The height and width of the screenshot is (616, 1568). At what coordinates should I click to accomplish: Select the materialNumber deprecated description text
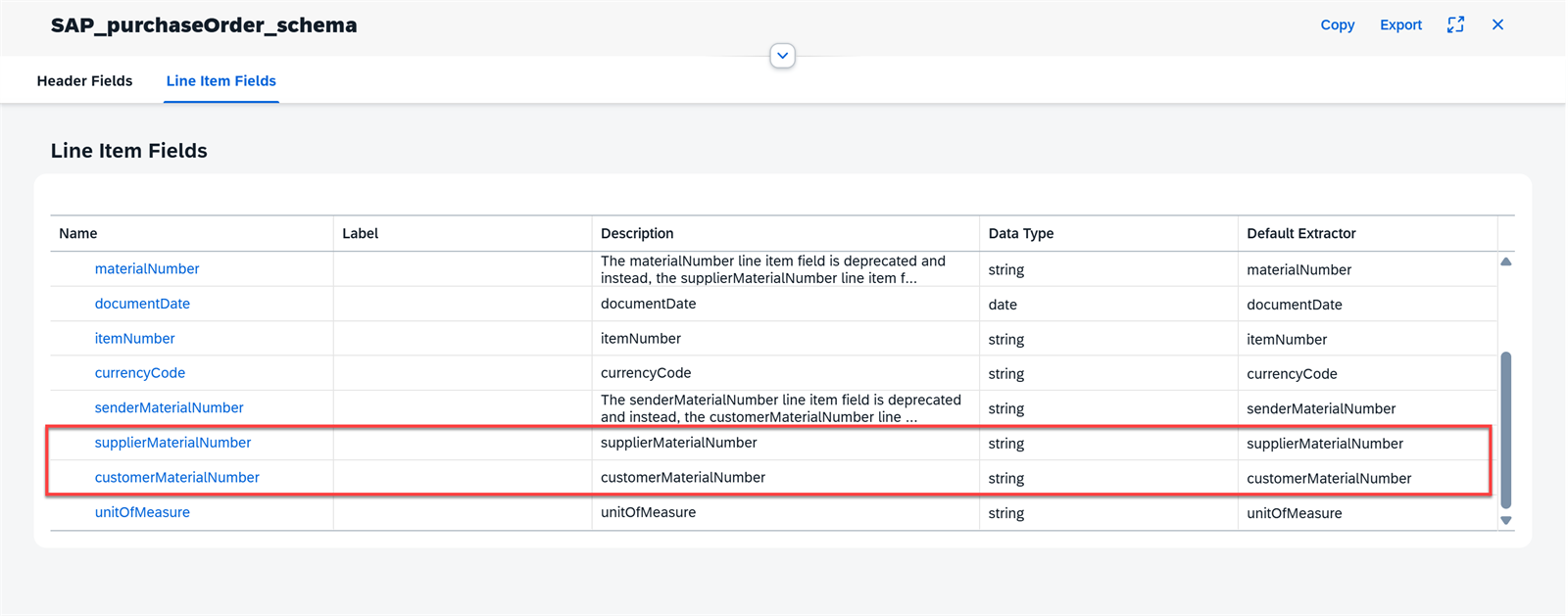(773, 269)
